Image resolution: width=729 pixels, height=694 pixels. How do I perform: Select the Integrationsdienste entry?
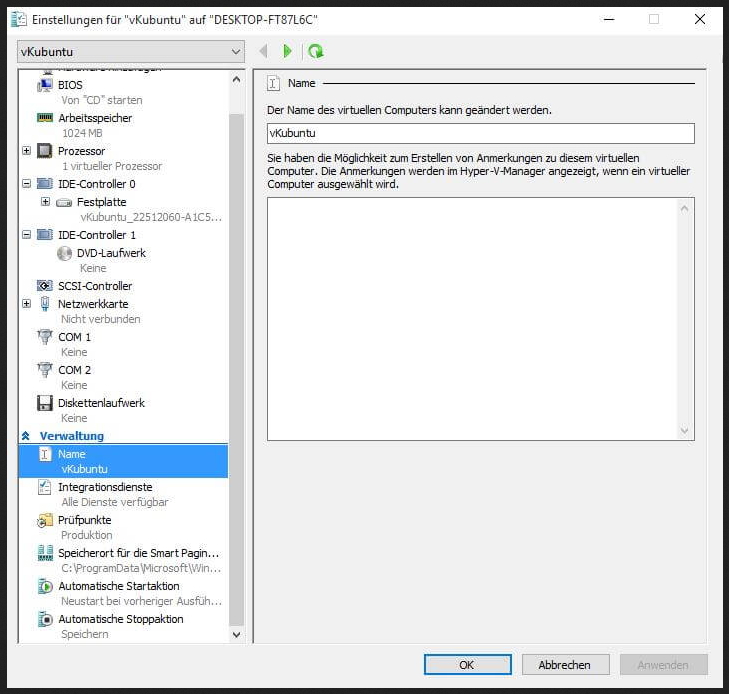(105, 487)
